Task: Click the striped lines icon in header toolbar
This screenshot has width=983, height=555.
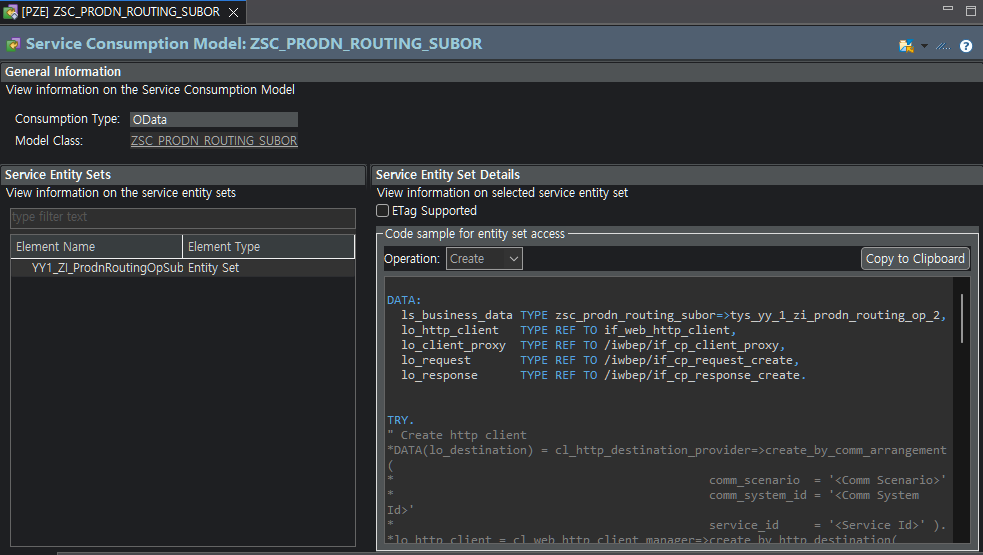Action: [943, 46]
